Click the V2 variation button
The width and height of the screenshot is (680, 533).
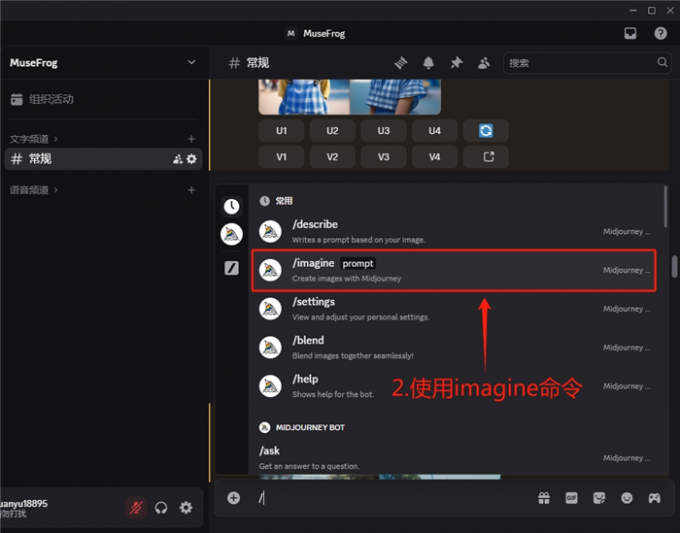click(x=332, y=157)
